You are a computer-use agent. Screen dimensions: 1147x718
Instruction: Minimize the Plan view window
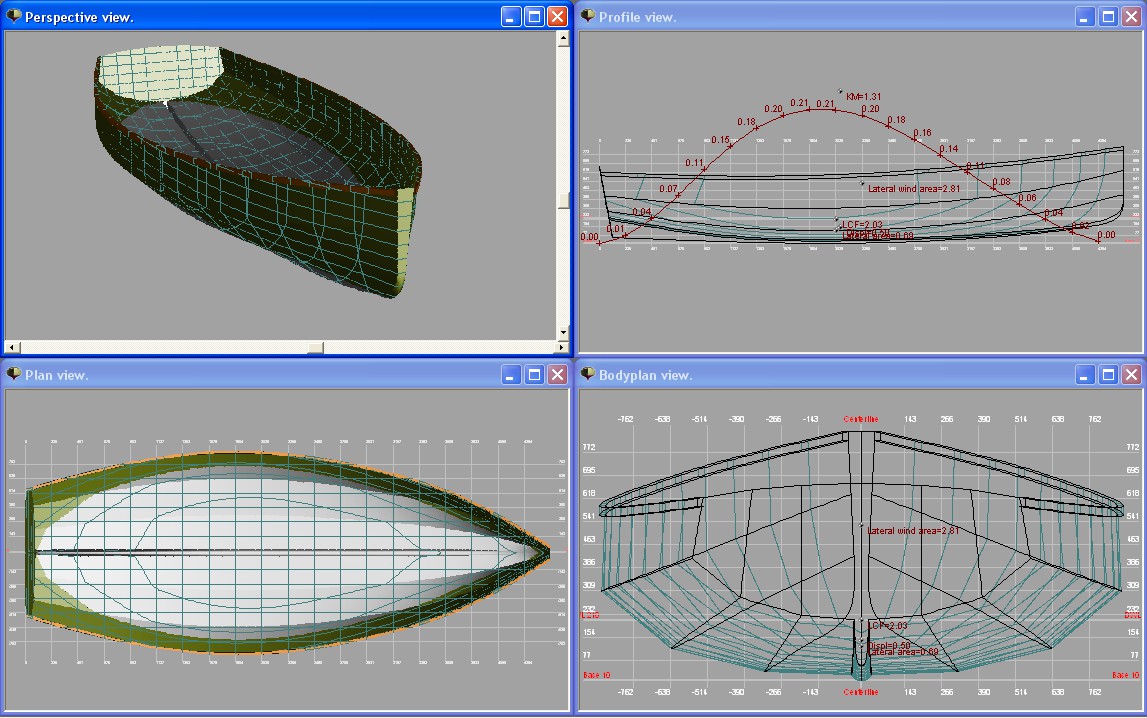click(511, 374)
